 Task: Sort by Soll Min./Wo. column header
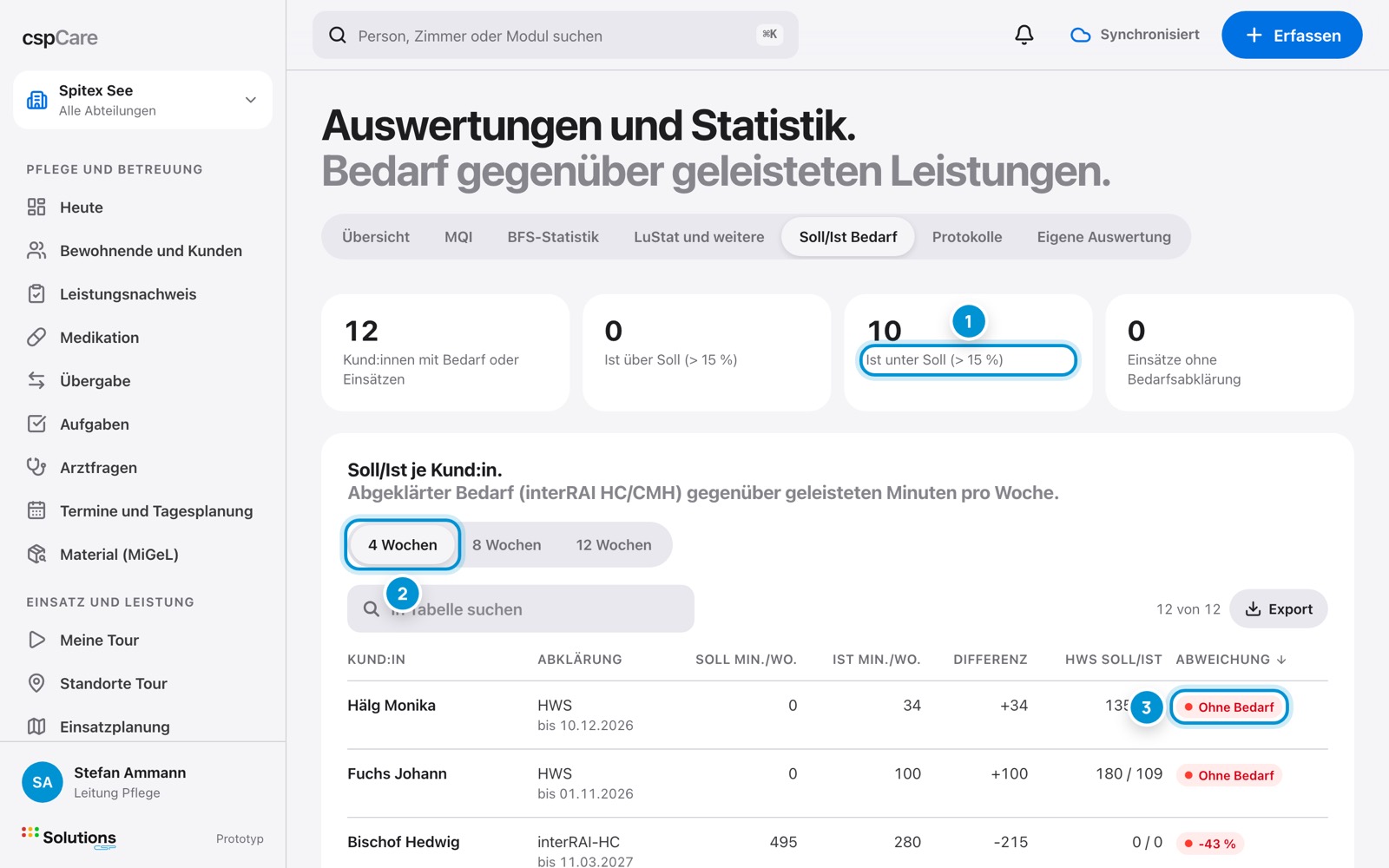click(746, 660)
